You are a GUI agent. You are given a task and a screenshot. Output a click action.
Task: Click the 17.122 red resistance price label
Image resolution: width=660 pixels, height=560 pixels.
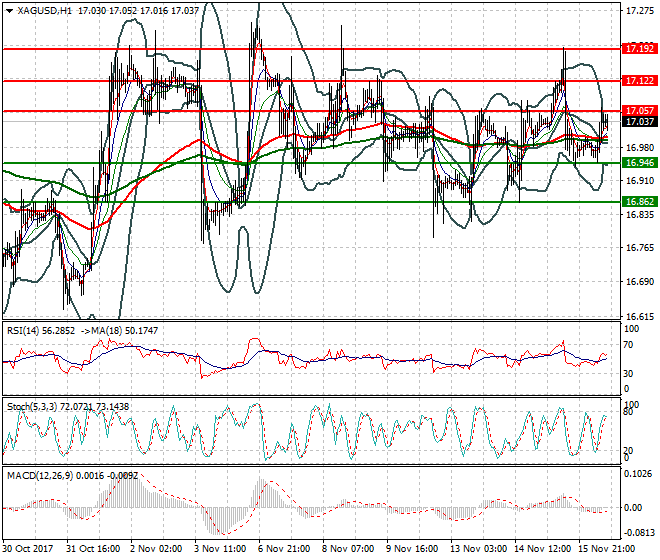point(639,80)
